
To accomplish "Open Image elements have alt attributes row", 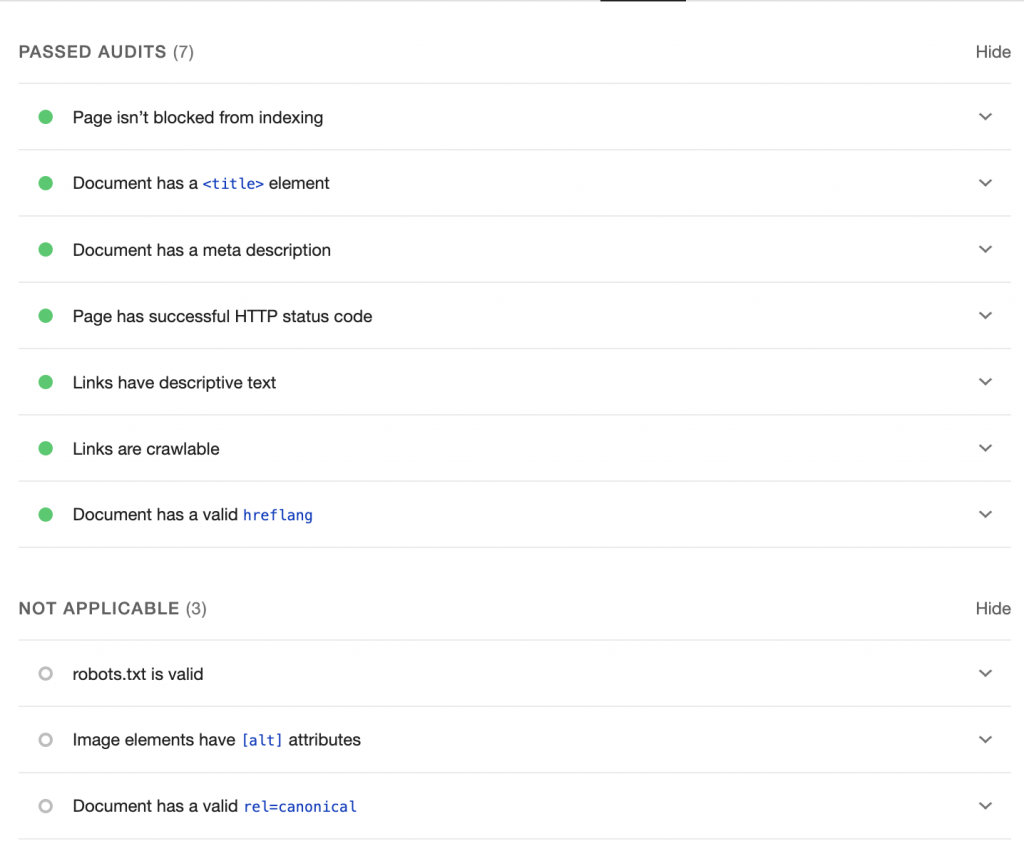I will pyautogui.click(x=216, y=740).
